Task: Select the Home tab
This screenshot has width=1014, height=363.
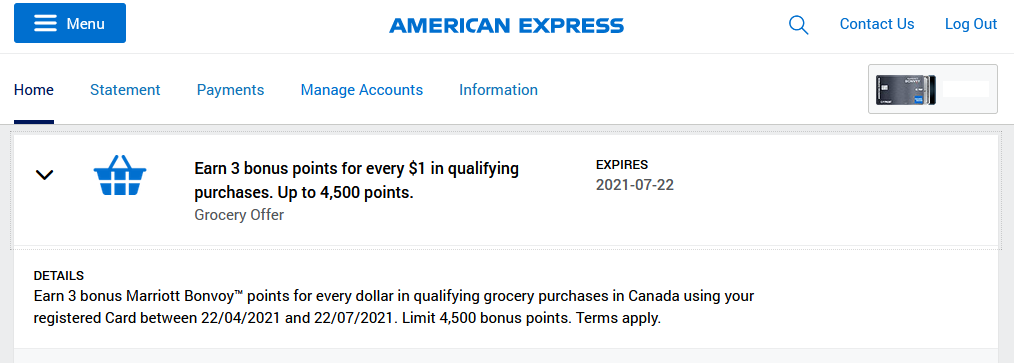Action: pos(34,90)
